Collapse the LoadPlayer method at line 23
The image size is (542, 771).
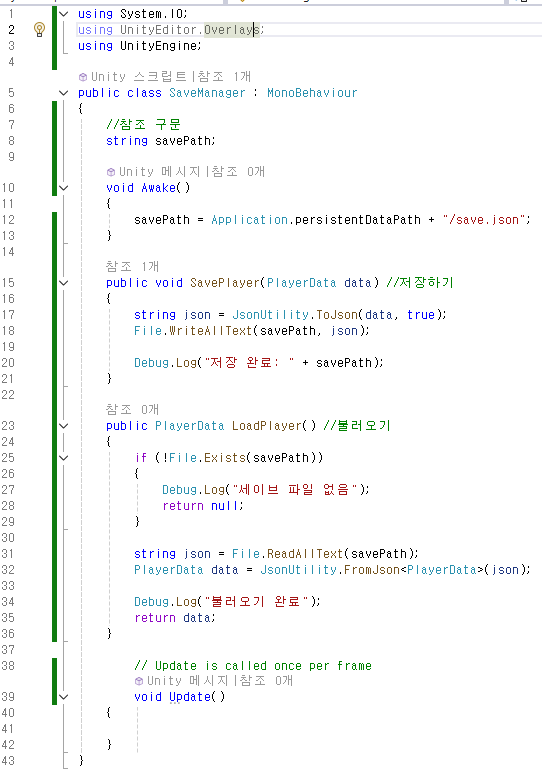63,425
